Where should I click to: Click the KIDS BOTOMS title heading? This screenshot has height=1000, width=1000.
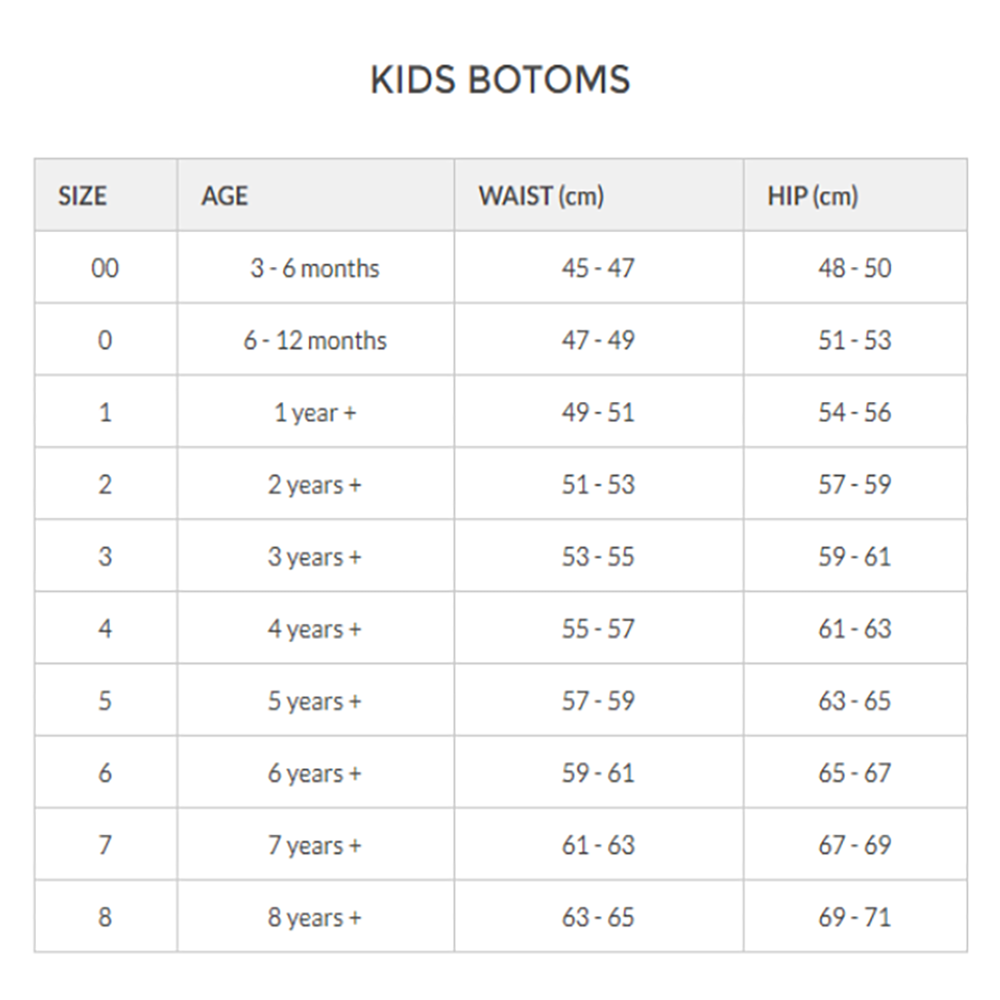pyautogui.click(x=500, y=80)
